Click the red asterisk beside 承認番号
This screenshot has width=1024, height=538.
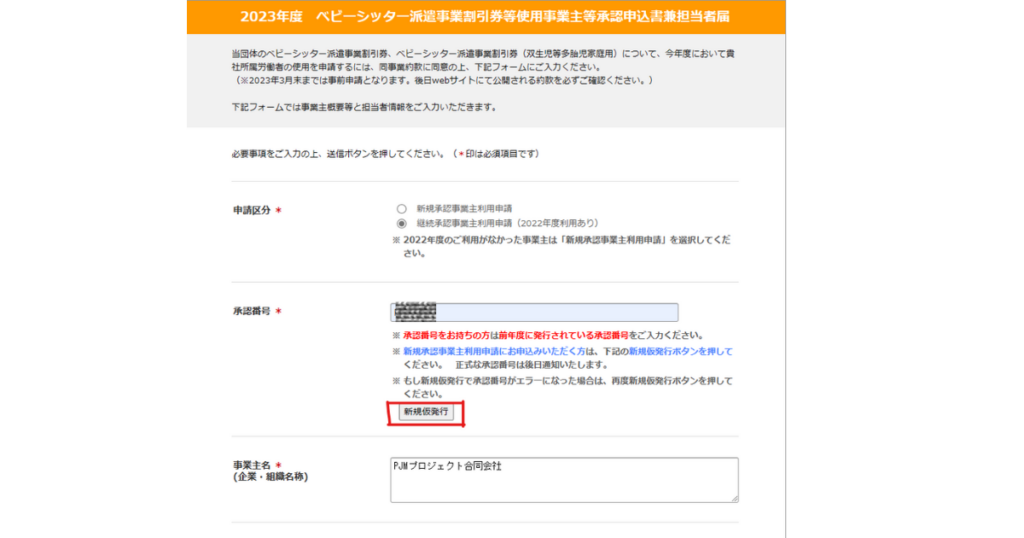(277, 312)
